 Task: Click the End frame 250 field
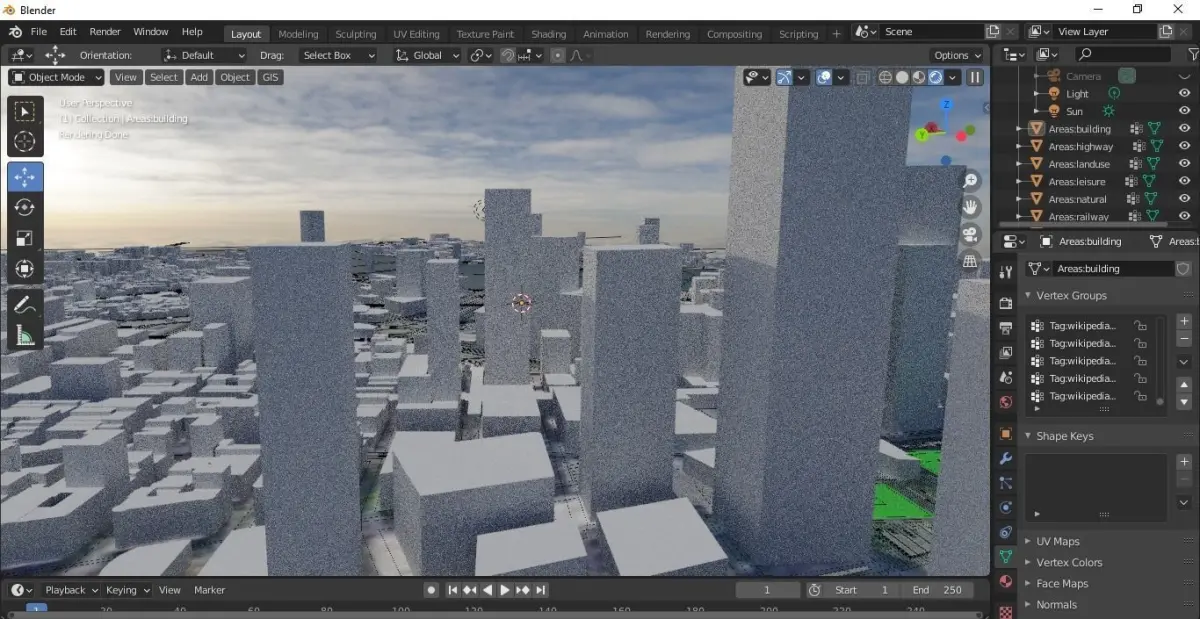click(940, 590)
